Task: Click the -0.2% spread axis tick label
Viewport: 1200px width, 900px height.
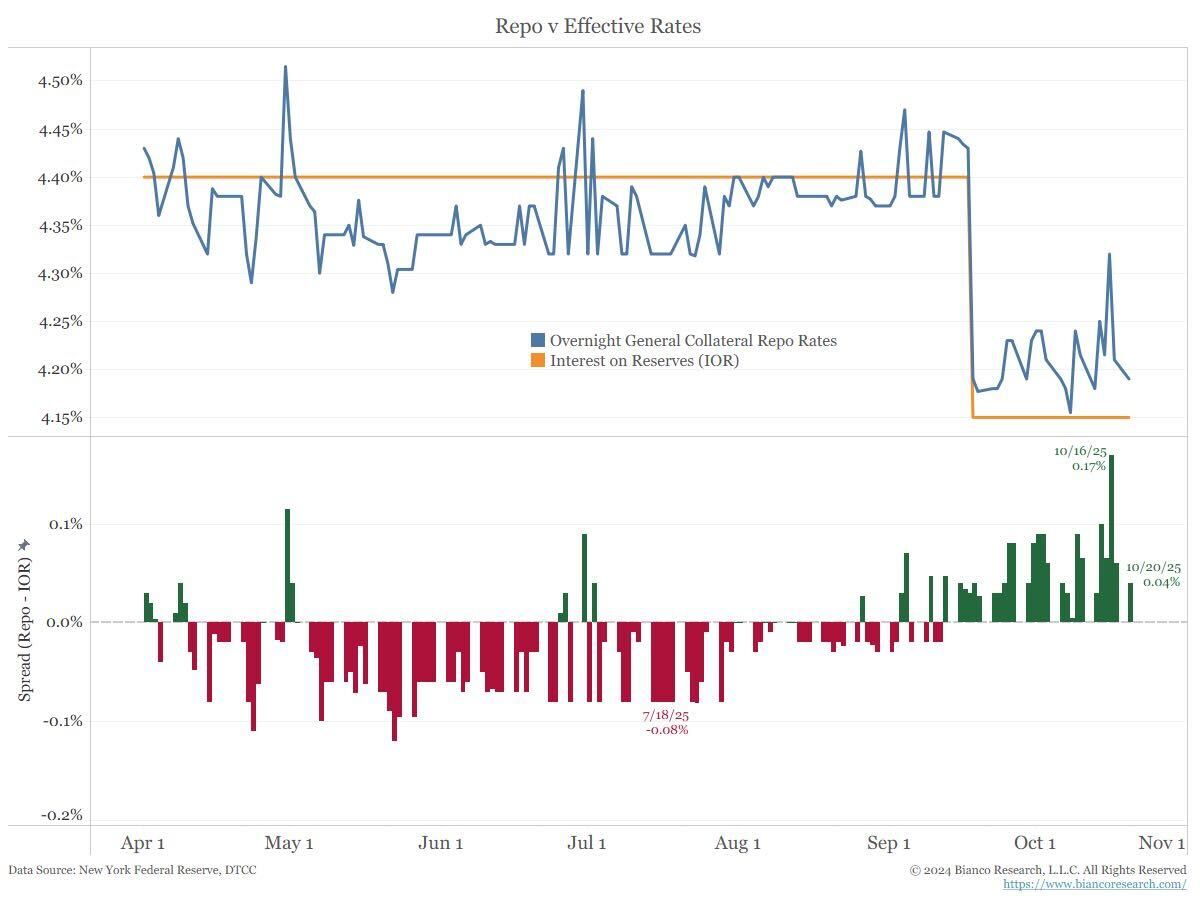Action: click(x=62, y=815)
